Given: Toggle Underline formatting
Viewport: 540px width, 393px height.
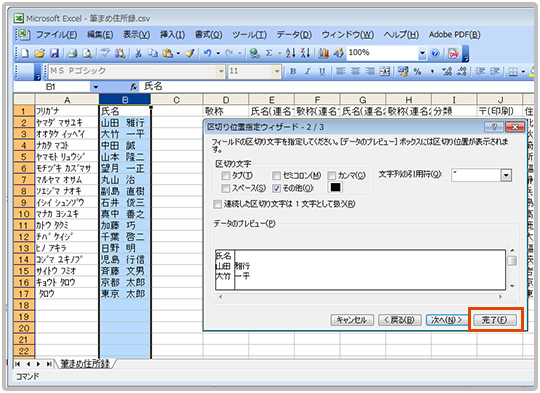Looking at the screenshot, I should tap(322, 71).
